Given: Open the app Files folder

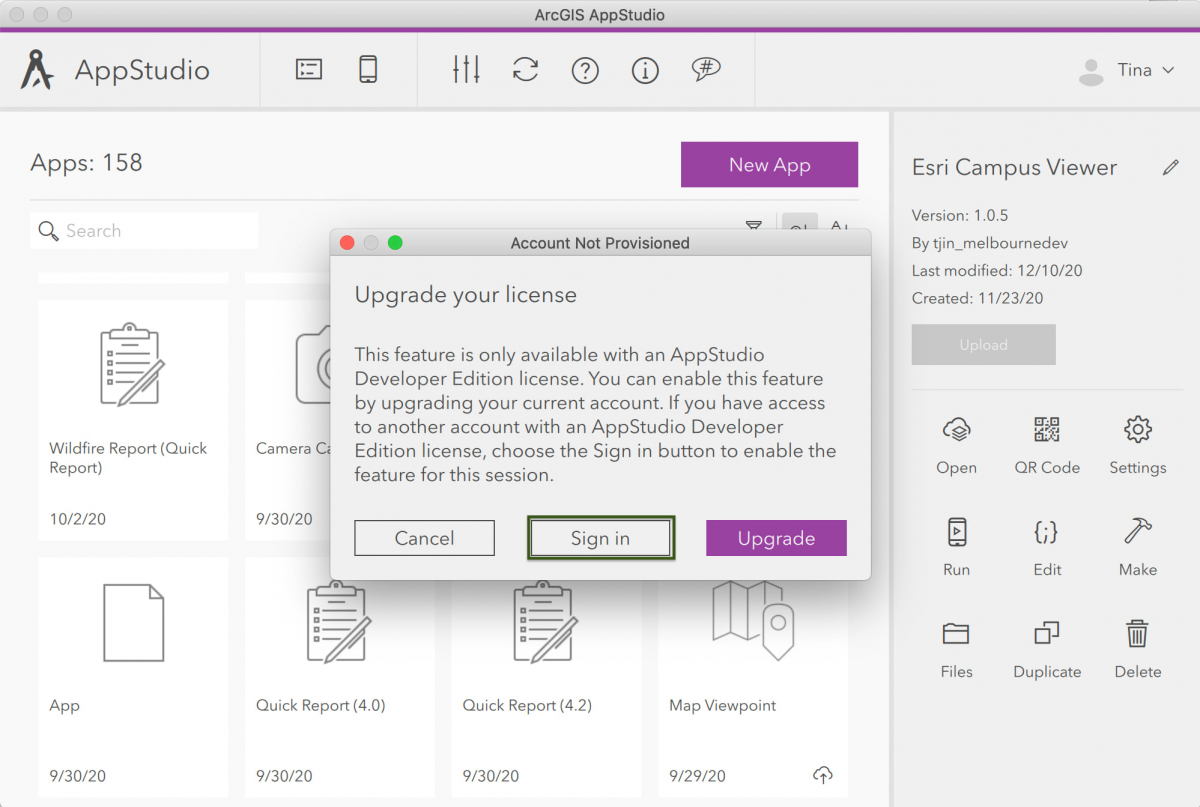Looking at the screenshot, I should point(956,634).
